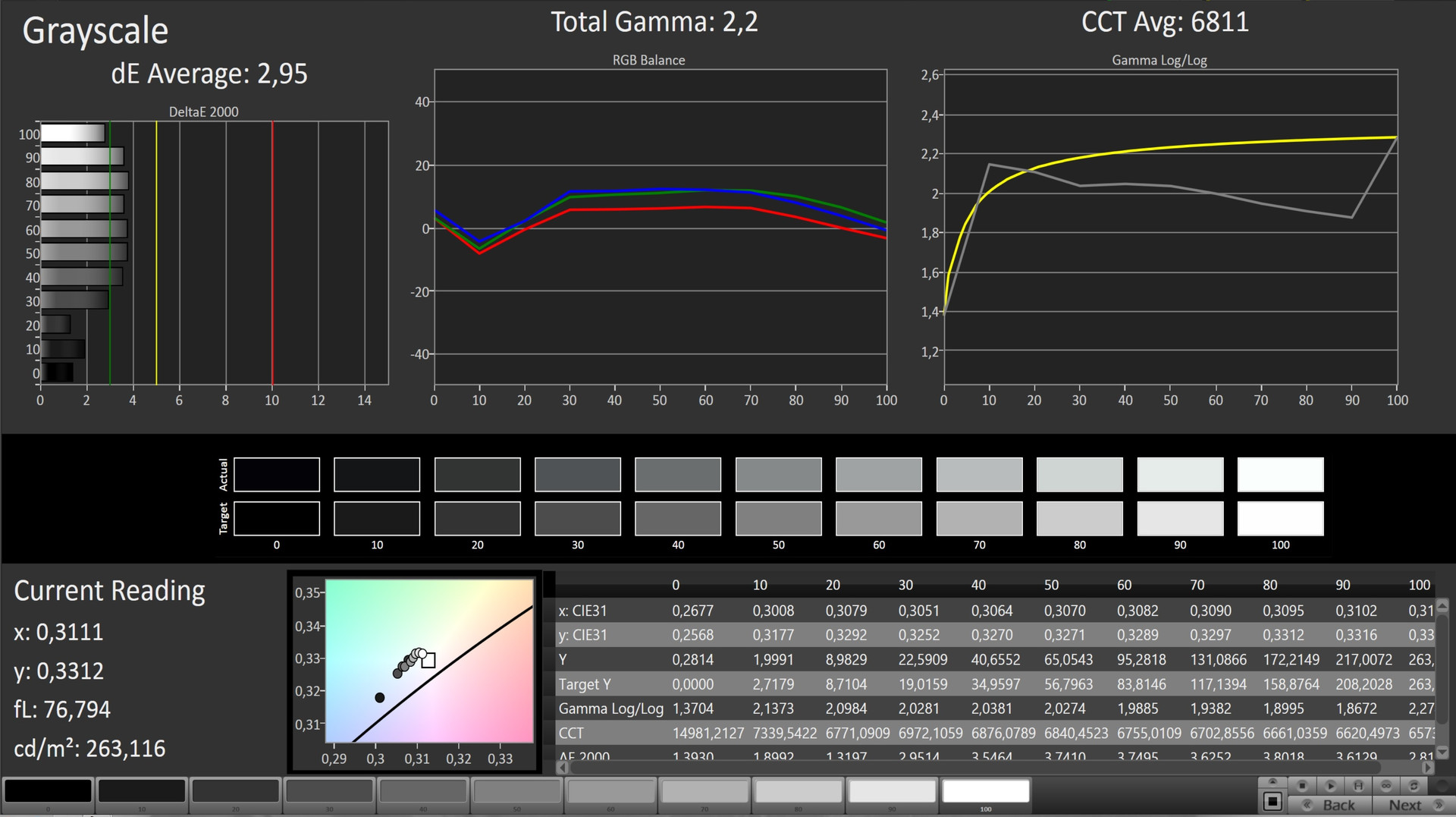Click the 0 bar in DeltaE chart
Viewport: 1456px width, 817px height.
[57, 372]
